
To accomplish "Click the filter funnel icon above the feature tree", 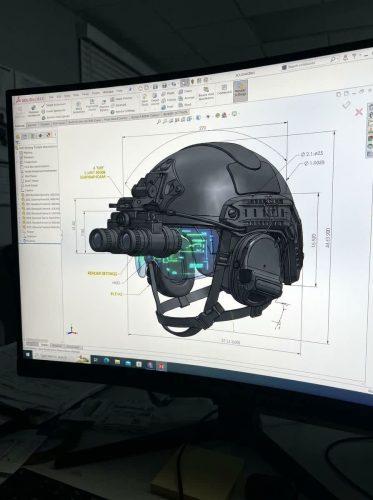I will (x=17, y=143).
